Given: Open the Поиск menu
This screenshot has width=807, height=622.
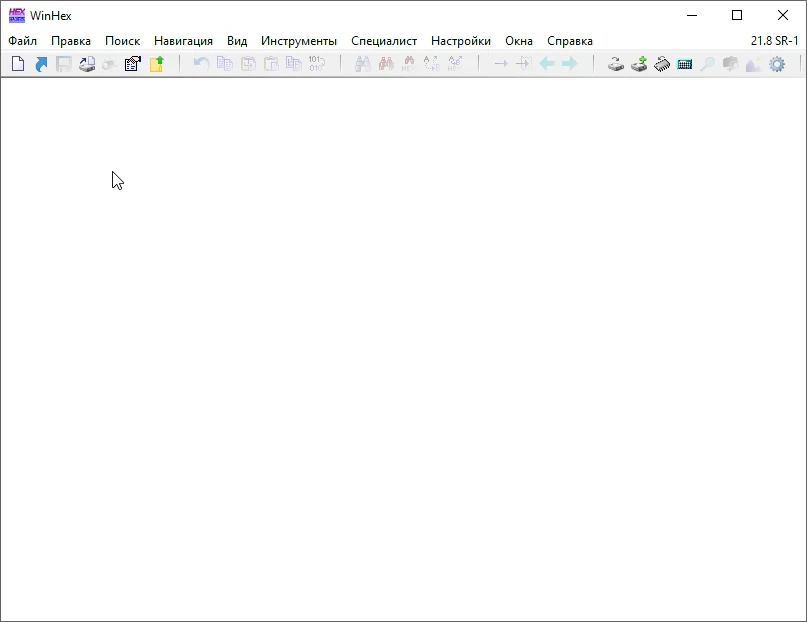Looking at the screenshot, I should [122, 41].
